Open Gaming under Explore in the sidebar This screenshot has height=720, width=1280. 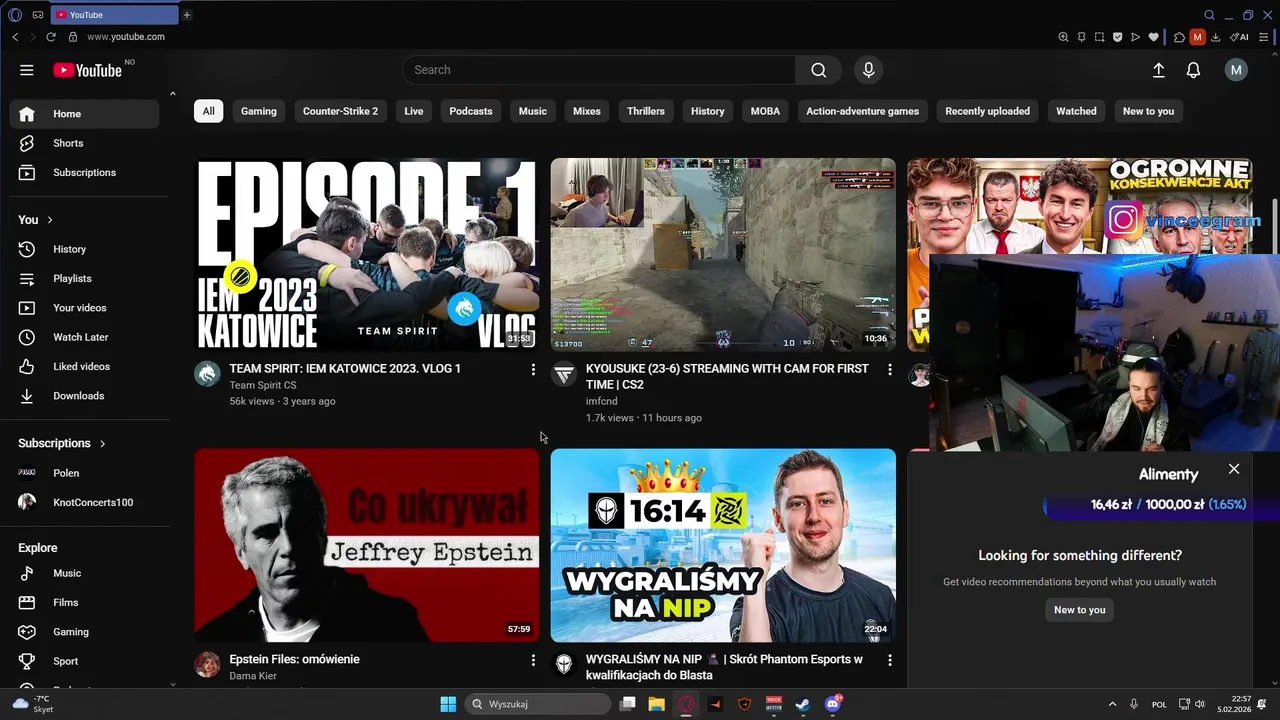84,632
